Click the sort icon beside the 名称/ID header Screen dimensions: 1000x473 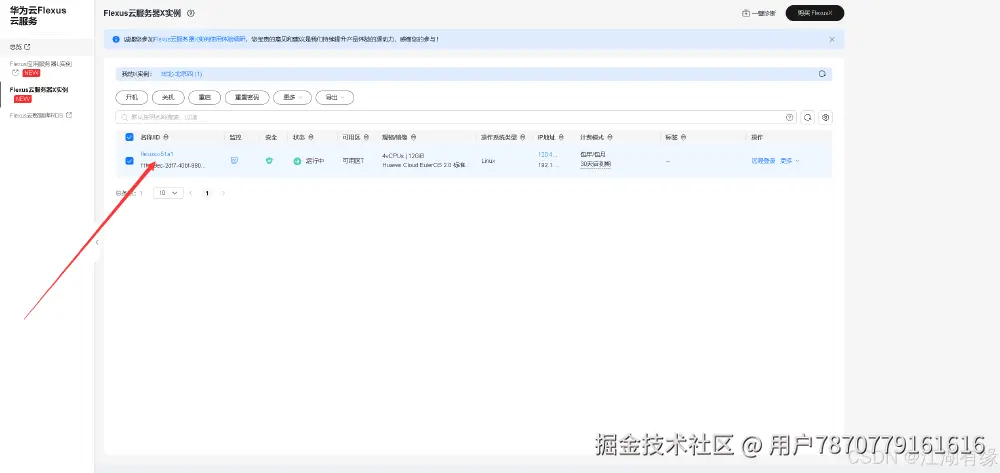(x=166, y=137)
